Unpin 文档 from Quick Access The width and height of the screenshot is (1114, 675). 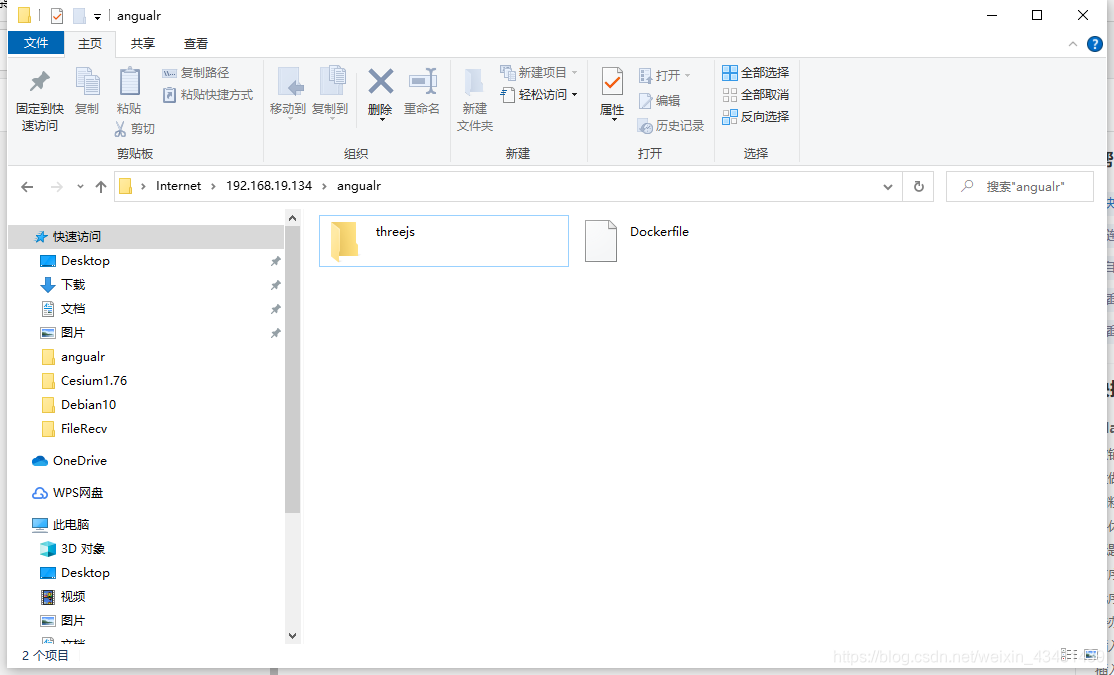(x=277, y=308)
